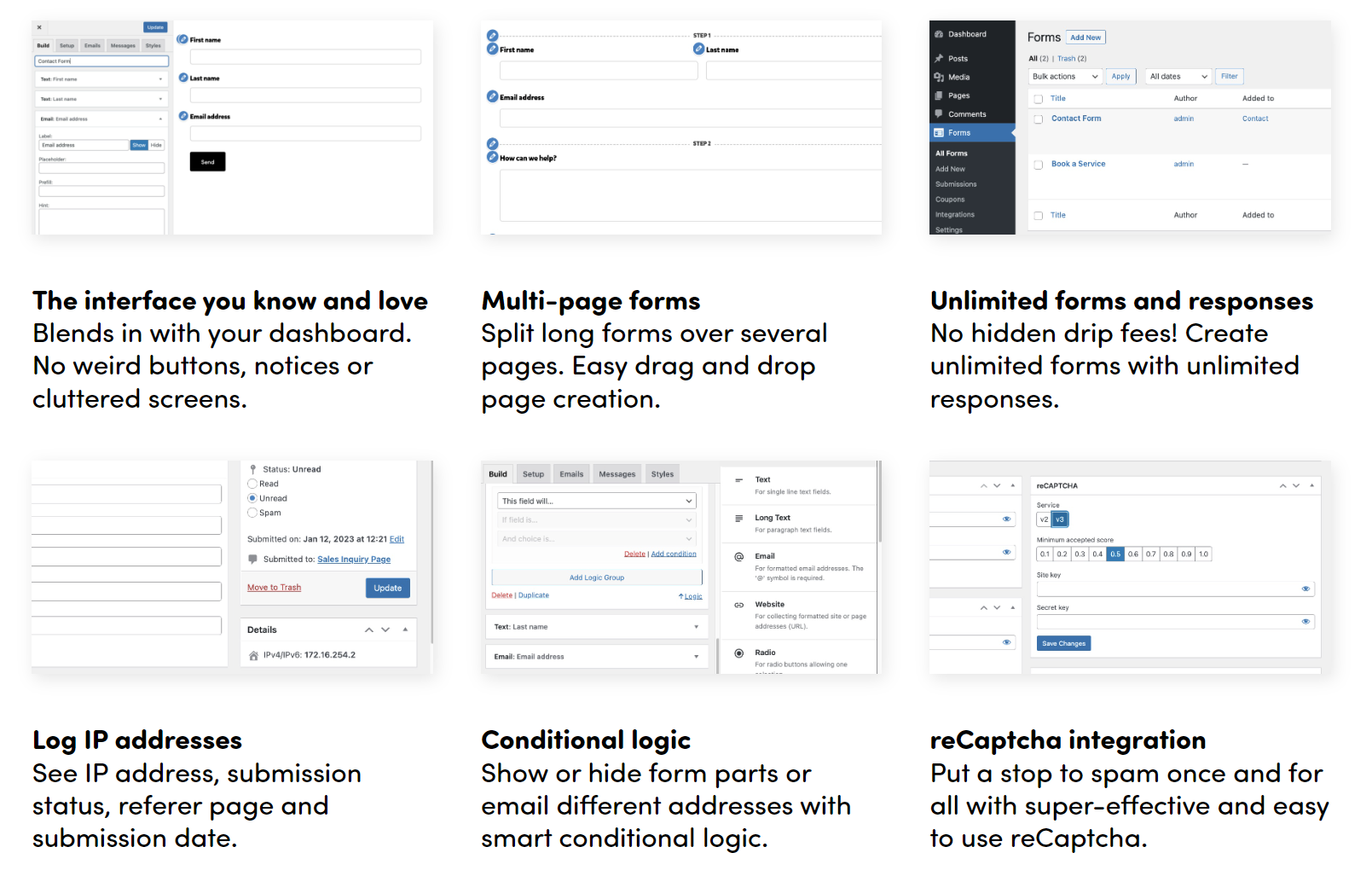Open the Submissions menu item
Screen dimensions: 1372x876
(956, 184)
